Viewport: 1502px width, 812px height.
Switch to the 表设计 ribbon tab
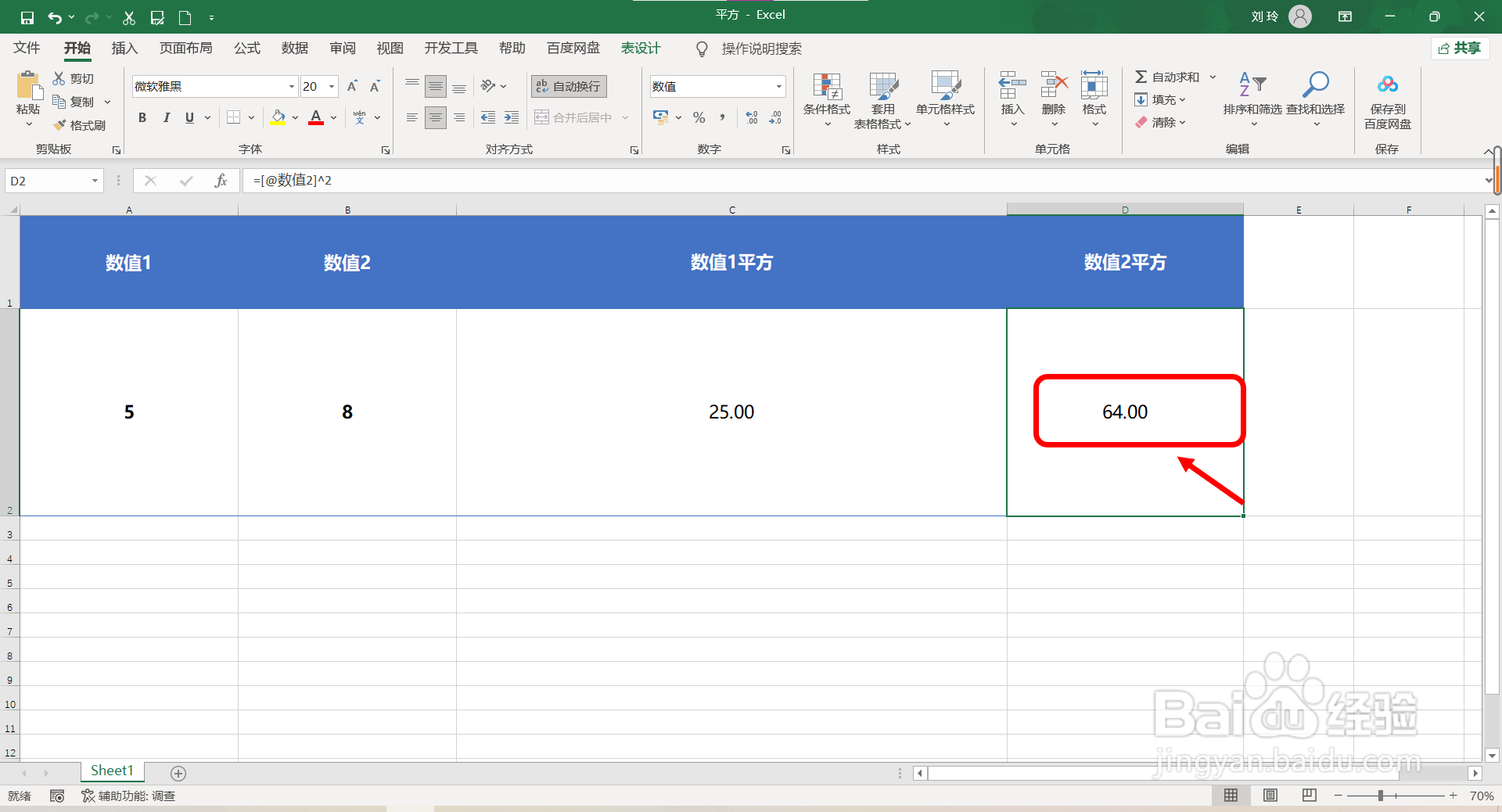640,48
